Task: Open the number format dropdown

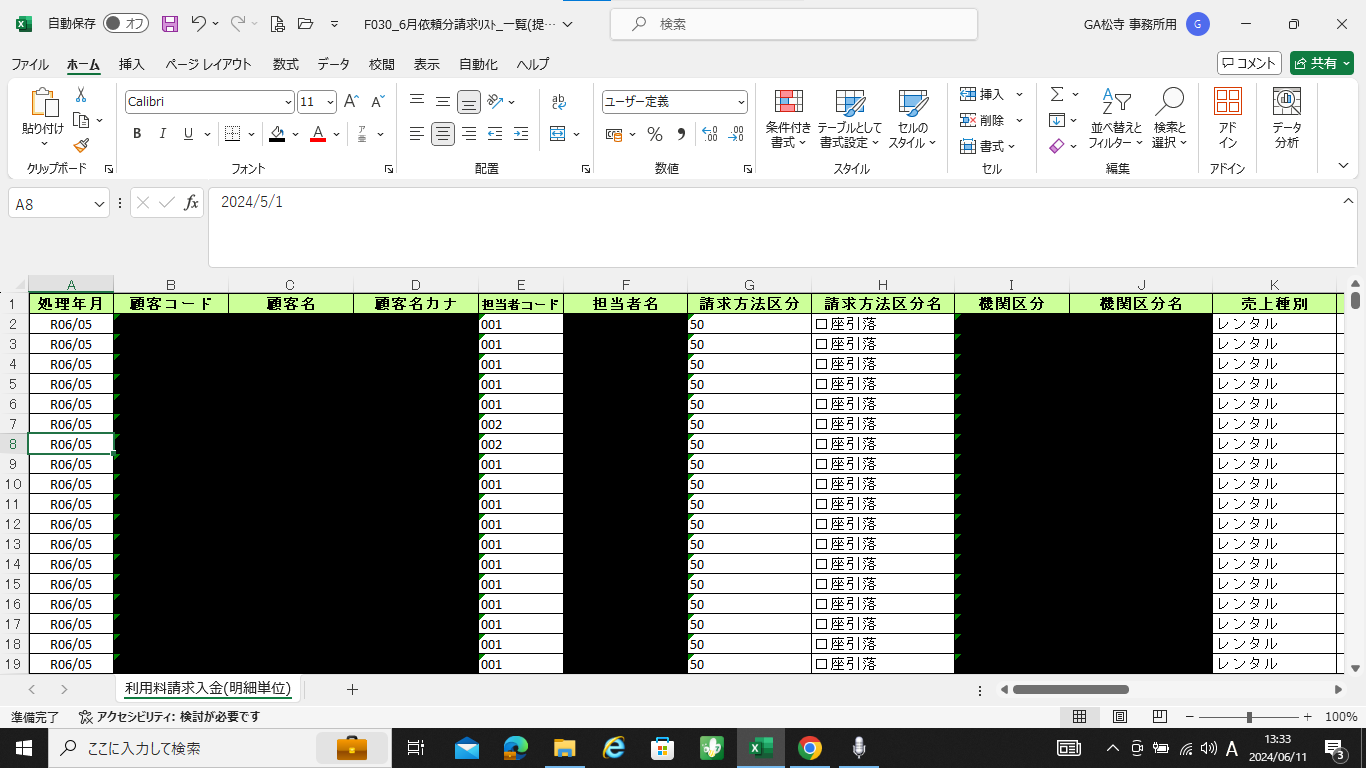Action: (x=741, y=102)
